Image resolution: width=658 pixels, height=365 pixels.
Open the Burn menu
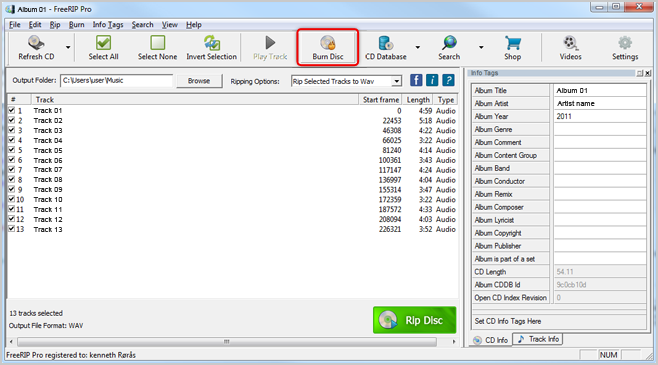[76, 25]
